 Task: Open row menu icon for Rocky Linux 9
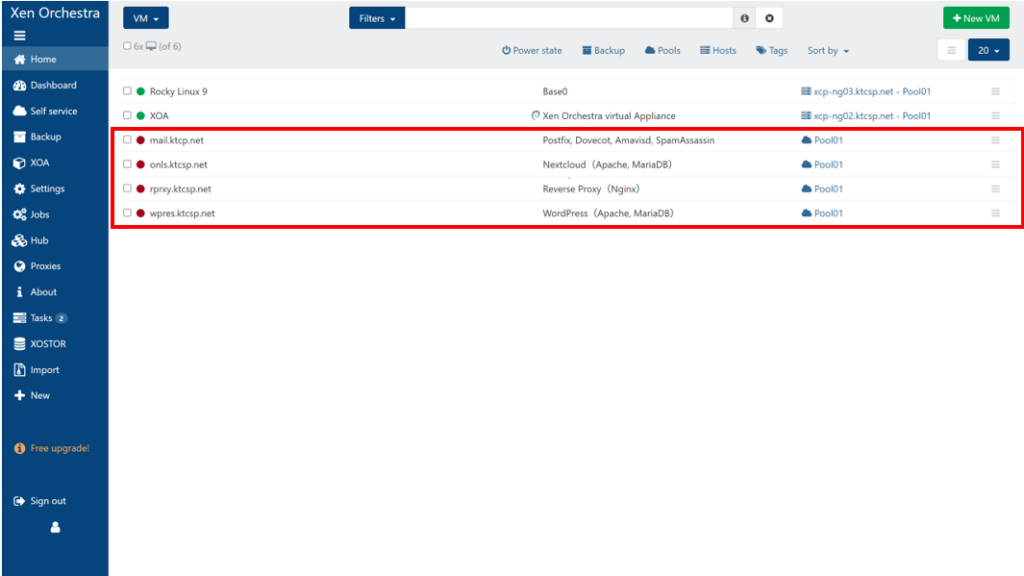995,92
